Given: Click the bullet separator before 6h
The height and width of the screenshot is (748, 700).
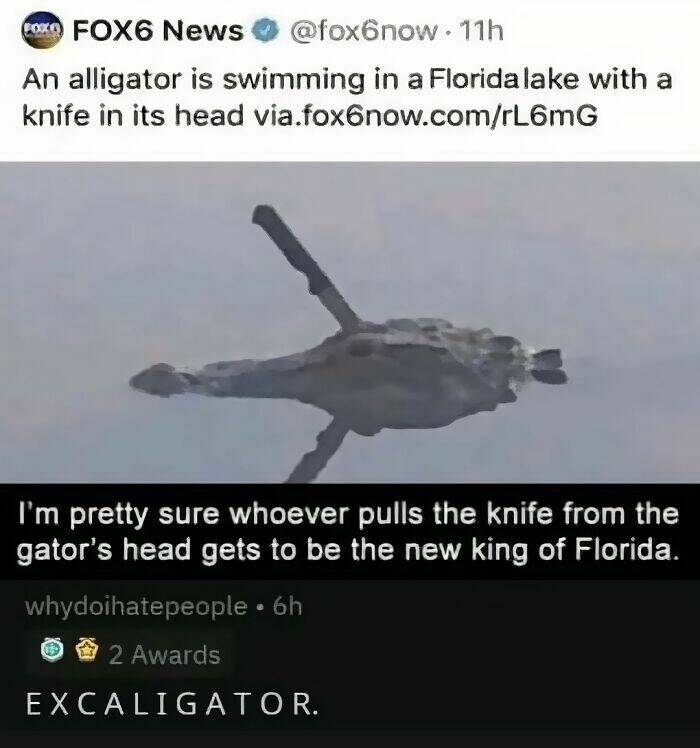Looking at the screenshot, I should tap(260, 607).
